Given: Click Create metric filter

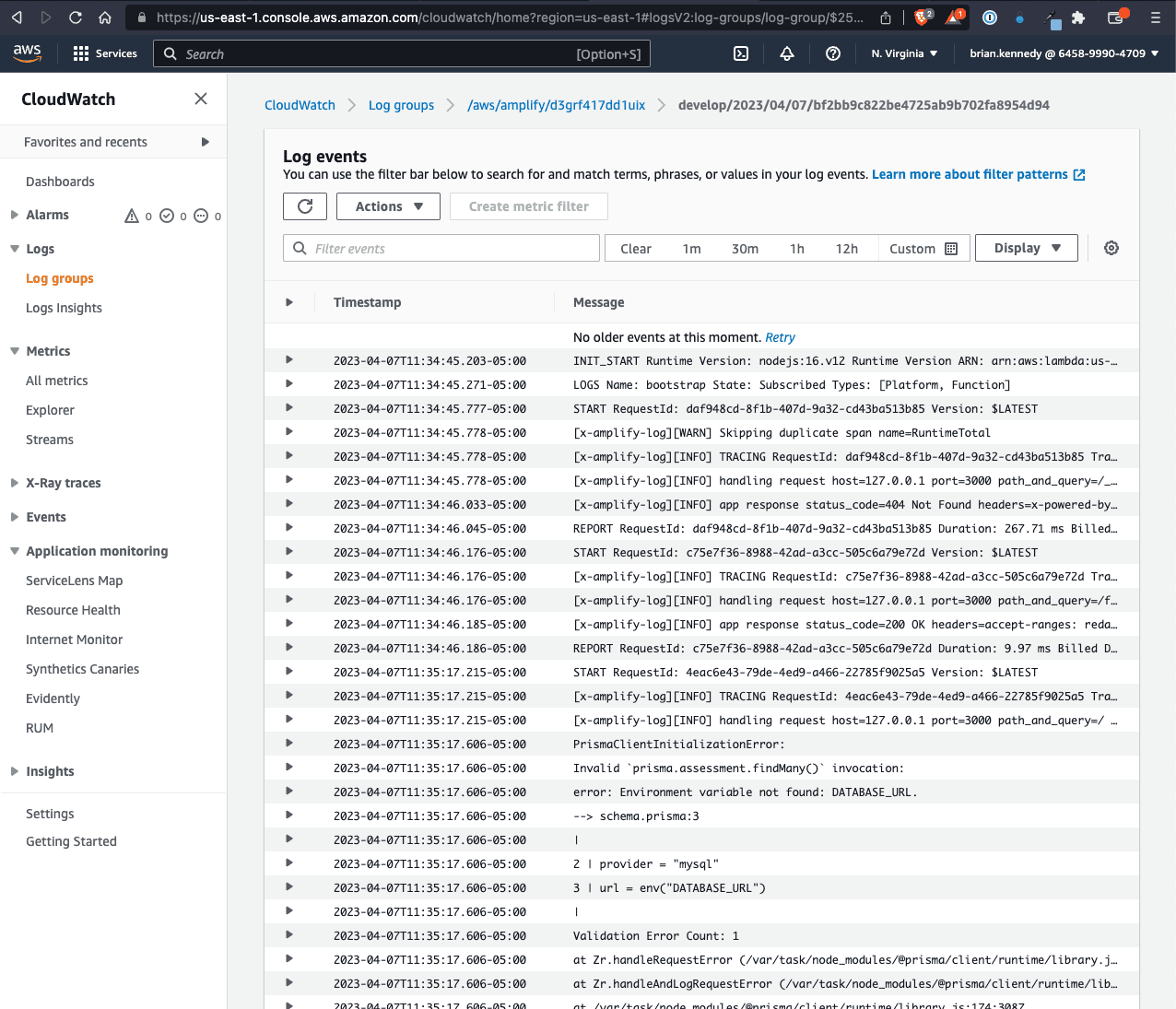Looking at the screenshot, I should pos(528,206).
